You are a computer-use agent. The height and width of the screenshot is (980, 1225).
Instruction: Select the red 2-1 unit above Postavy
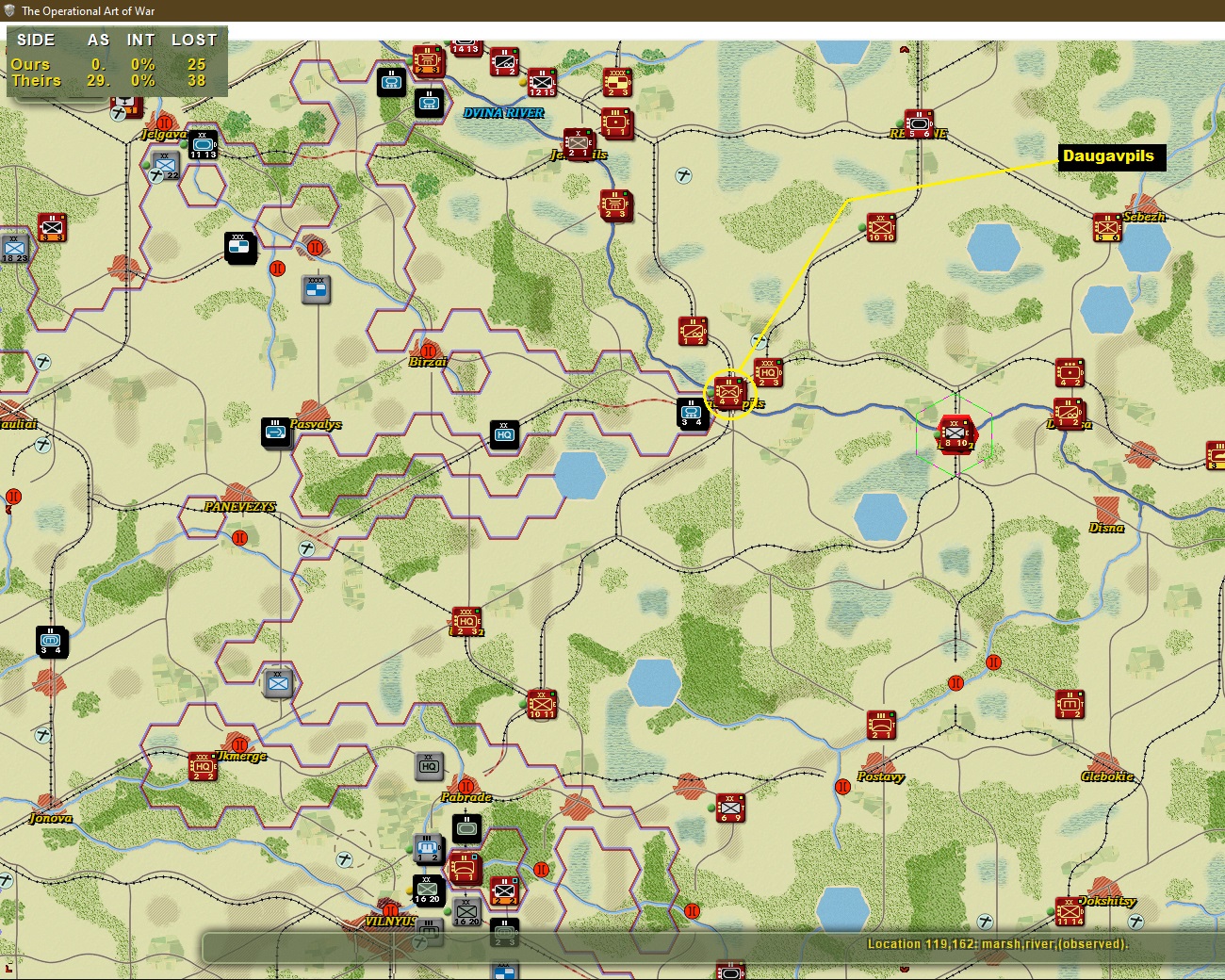pos(881,725)
